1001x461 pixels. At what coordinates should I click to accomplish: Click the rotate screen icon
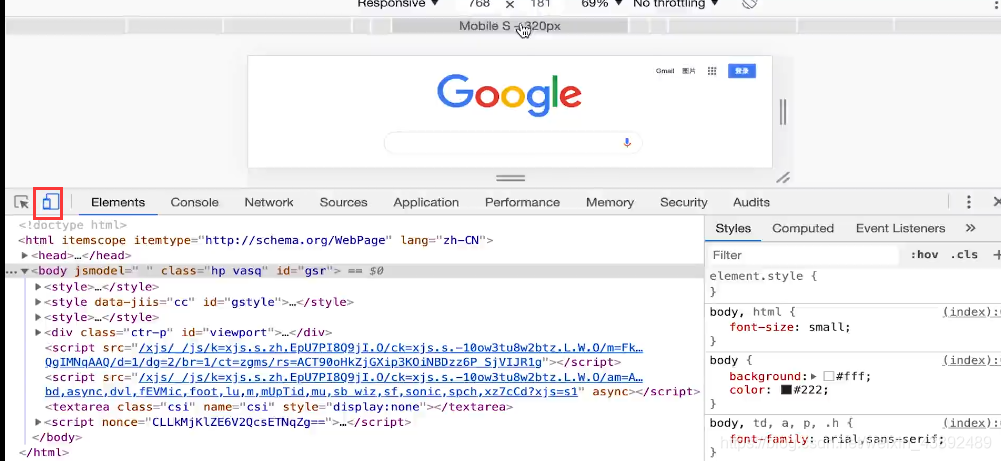[750, 3]
